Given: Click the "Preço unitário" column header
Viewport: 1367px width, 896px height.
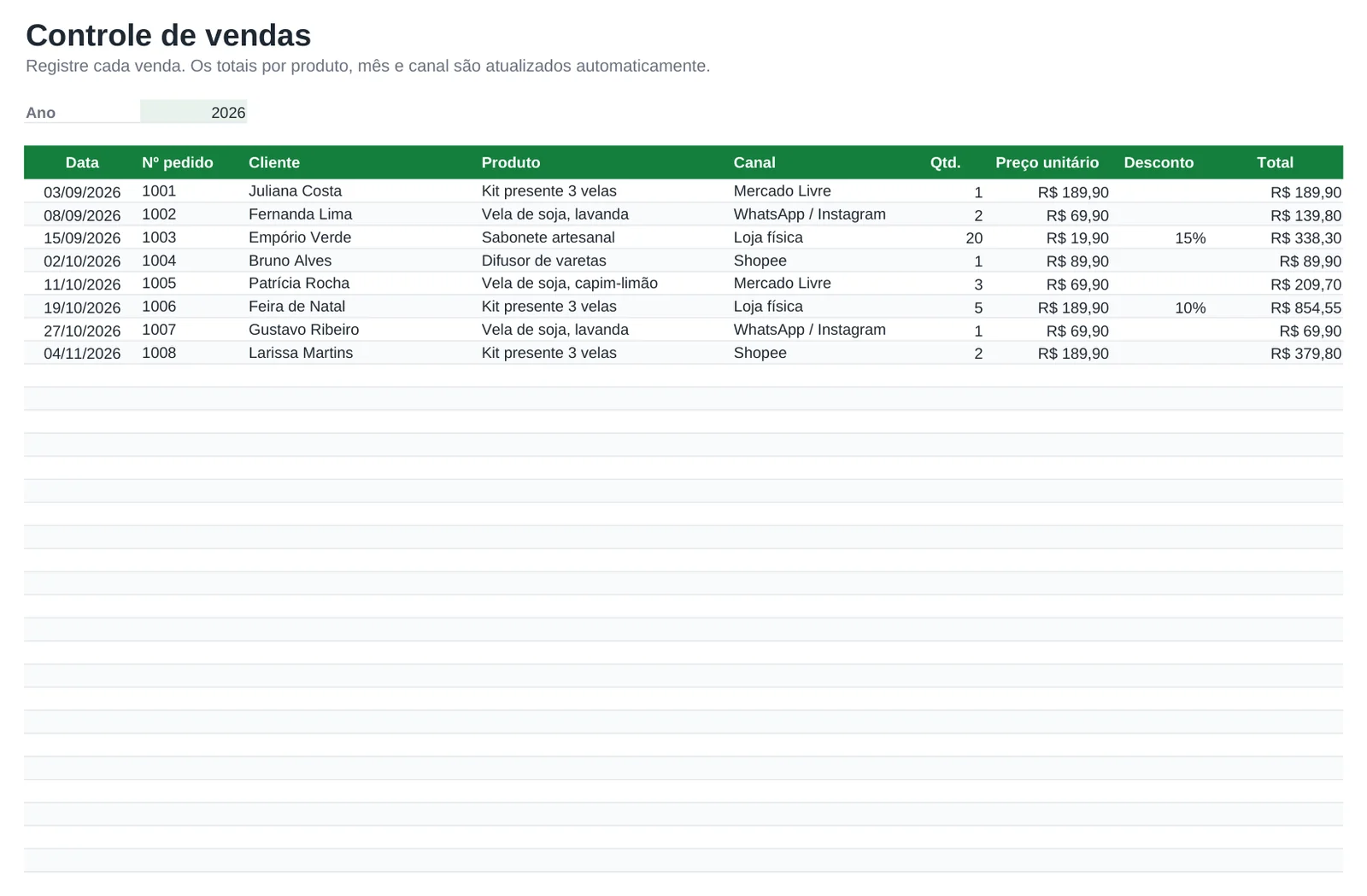Looking at the screenshot, I should click(x=1047, y=162).
